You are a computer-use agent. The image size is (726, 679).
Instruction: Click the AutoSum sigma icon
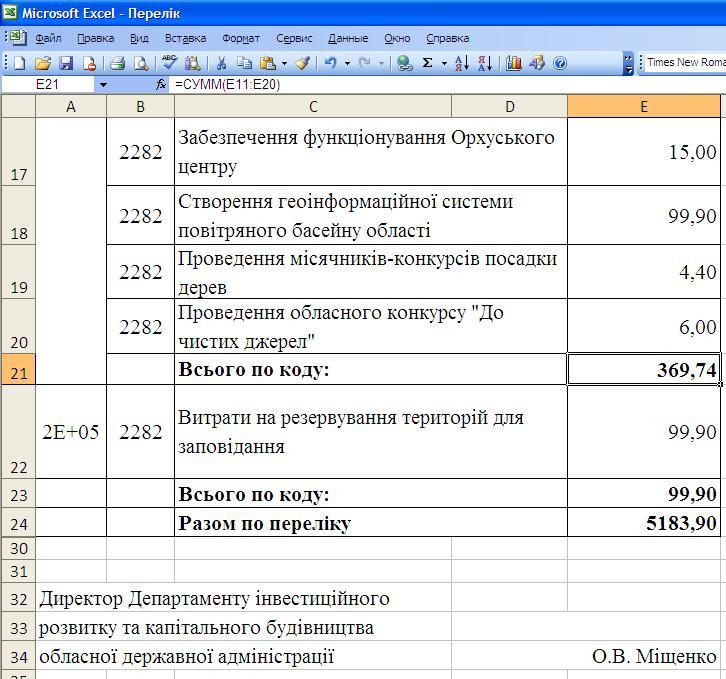(428, 63)
